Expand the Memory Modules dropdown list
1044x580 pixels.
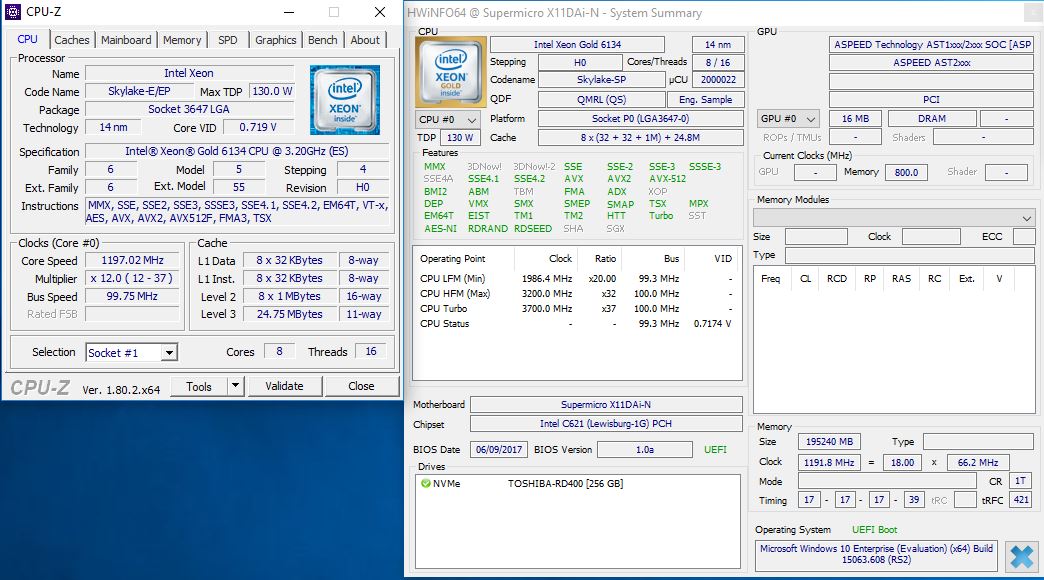1027,218
